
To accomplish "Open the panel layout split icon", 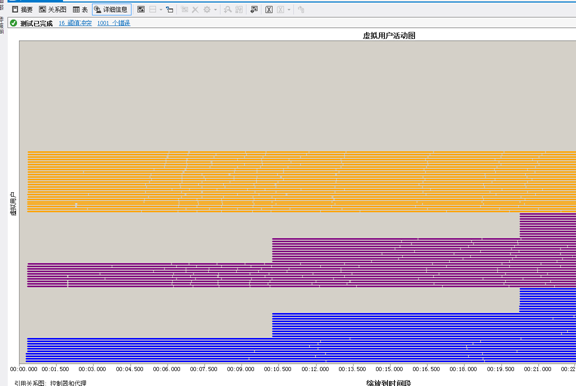I will tap(153, 10).
